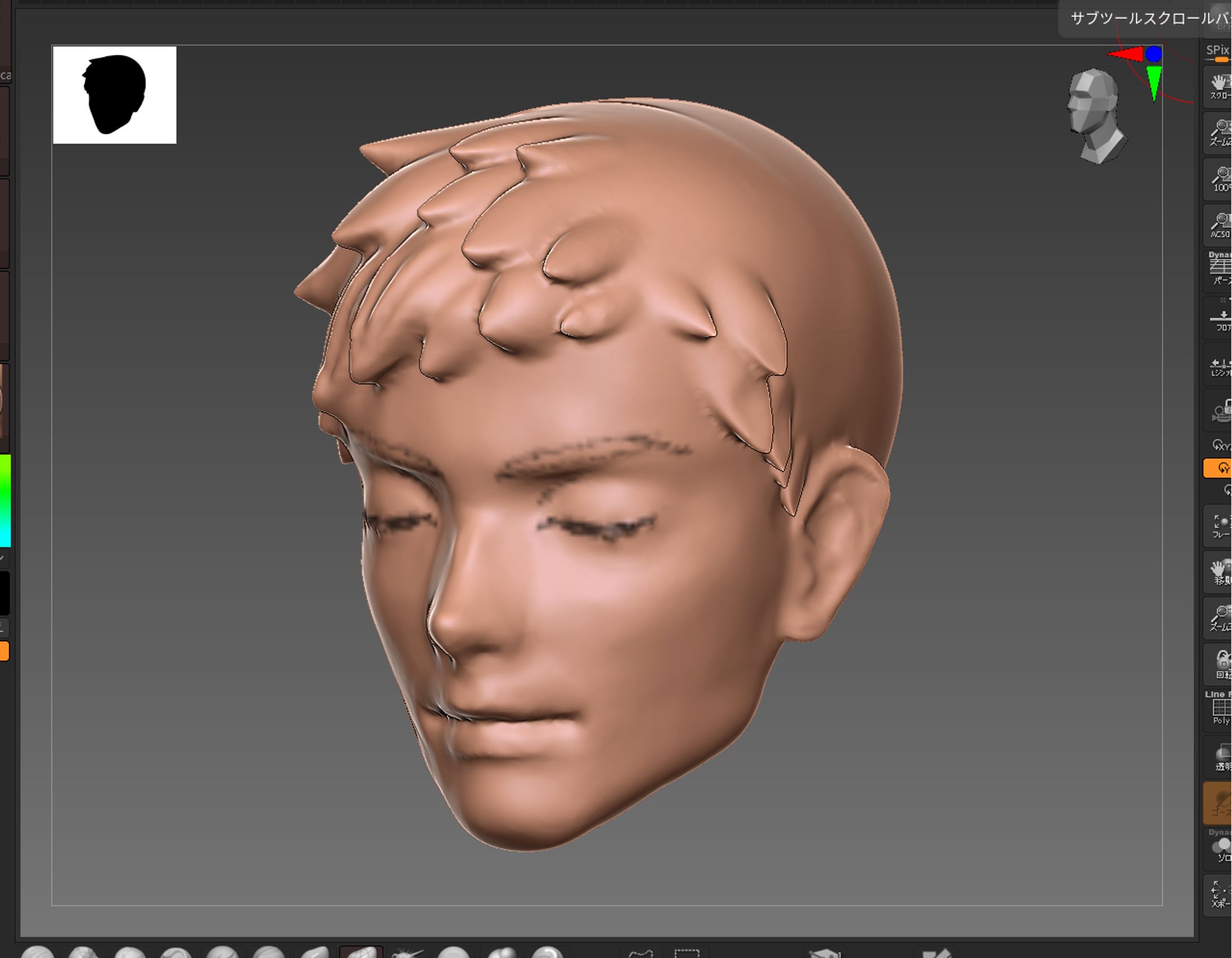This screenshot has height=958, width=1232.
Task: Click the camera lock icon
Action: tap(1220, 411)
